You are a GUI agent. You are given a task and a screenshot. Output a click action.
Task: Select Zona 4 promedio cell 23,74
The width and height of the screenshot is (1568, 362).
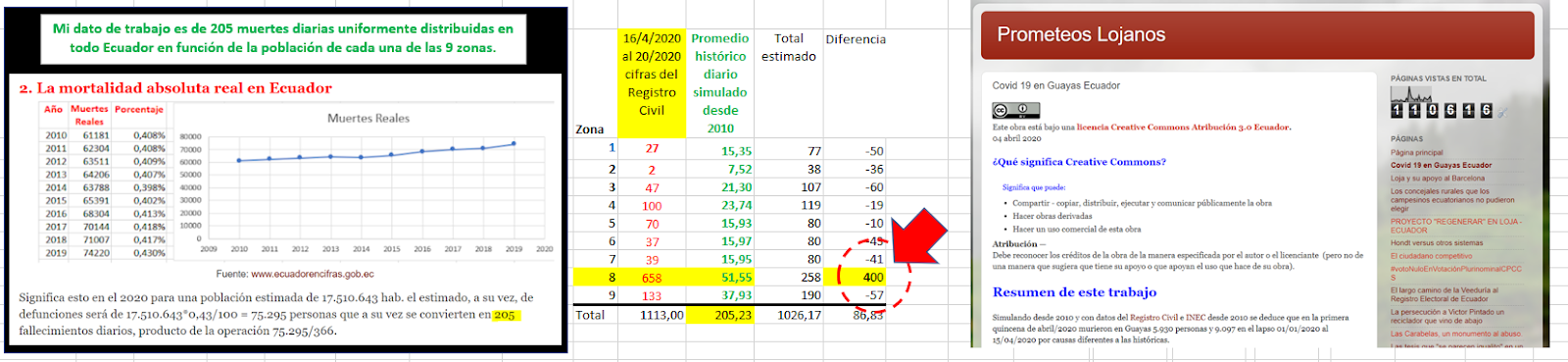720,206
